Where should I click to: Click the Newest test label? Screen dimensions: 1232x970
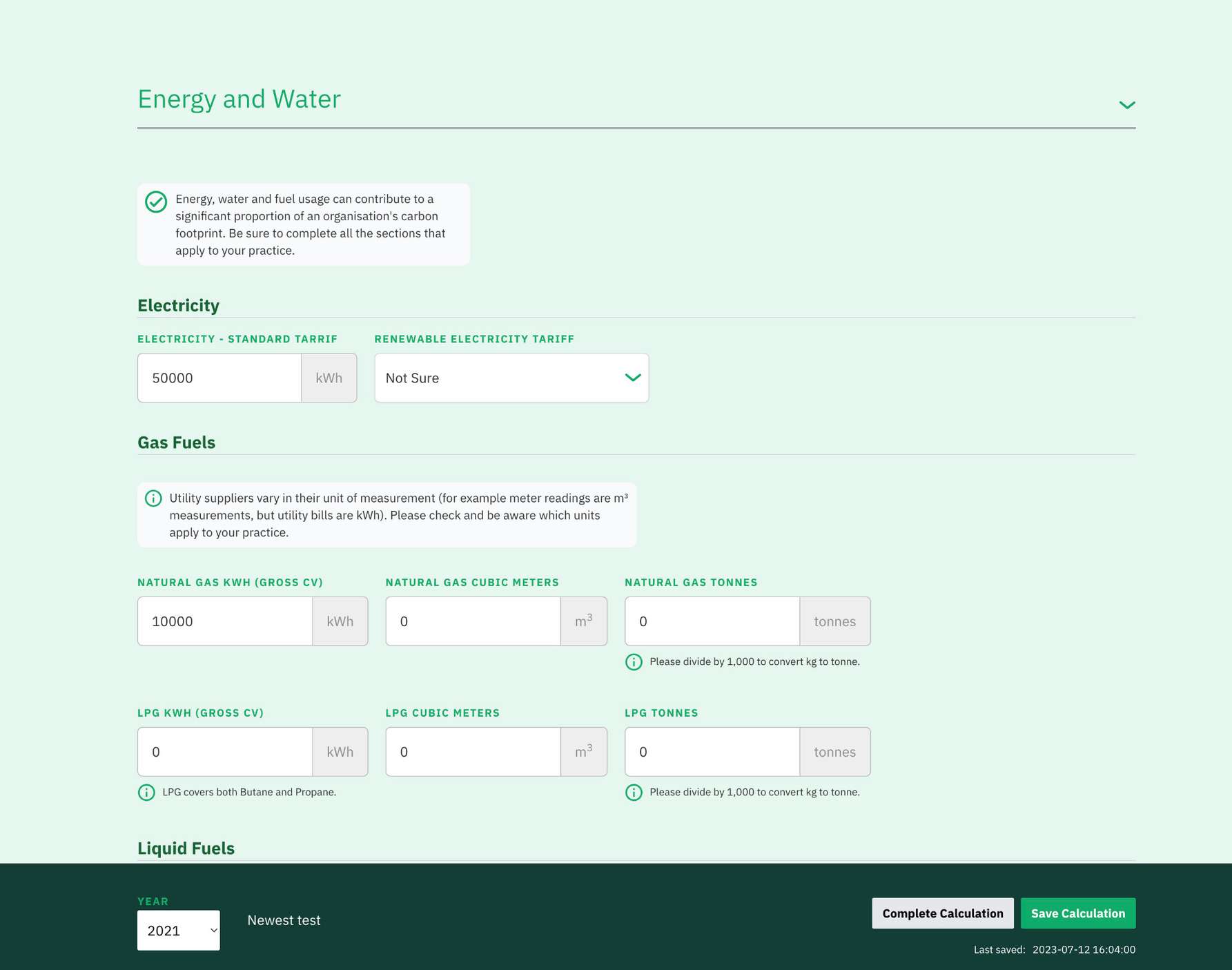[x=284, y=920]
